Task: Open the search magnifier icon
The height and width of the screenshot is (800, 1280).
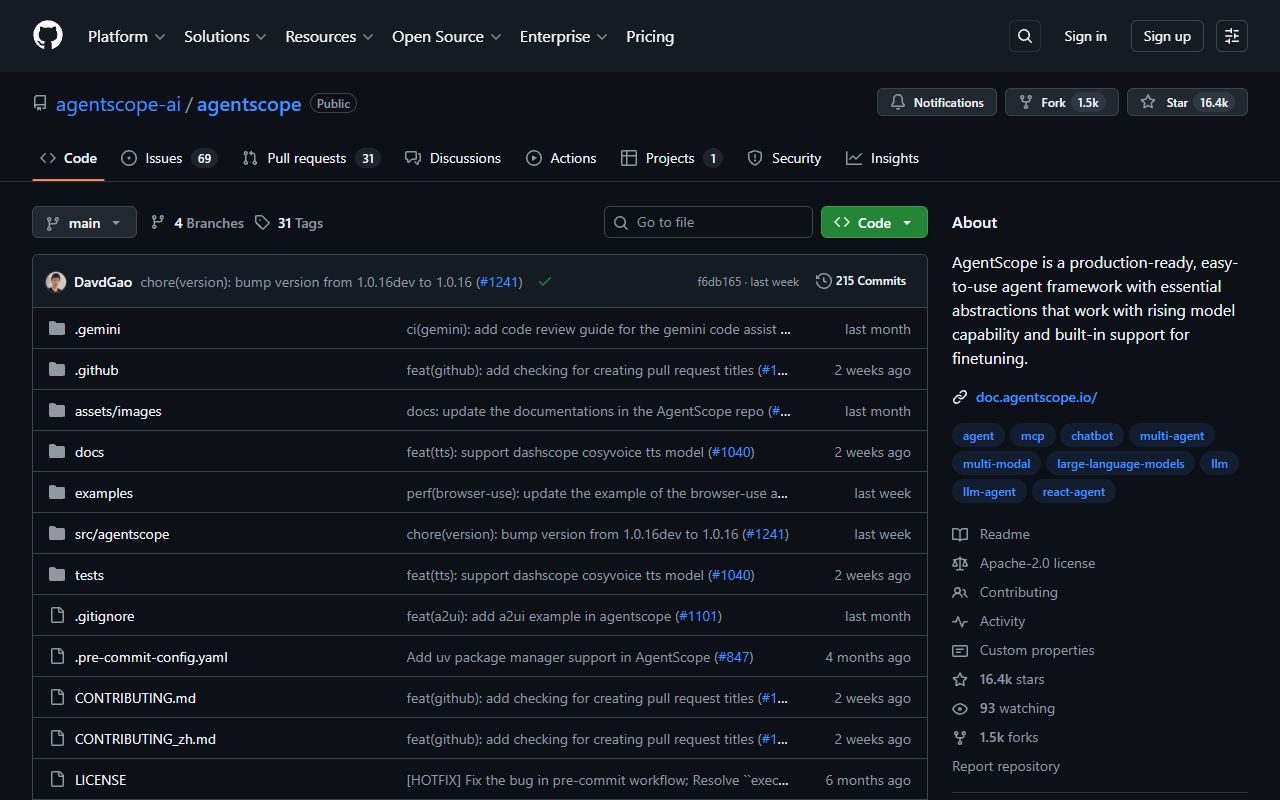Action: point(1024,36)
